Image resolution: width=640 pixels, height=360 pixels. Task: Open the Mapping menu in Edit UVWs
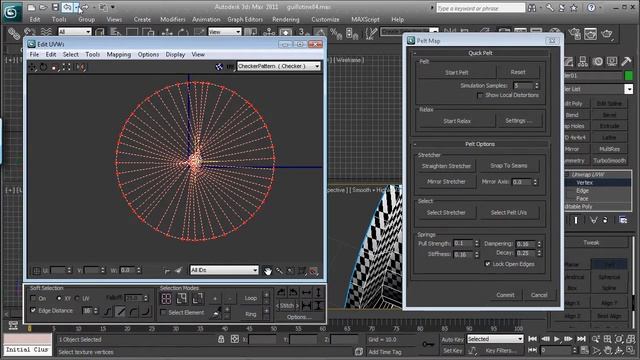coord(119,54)
